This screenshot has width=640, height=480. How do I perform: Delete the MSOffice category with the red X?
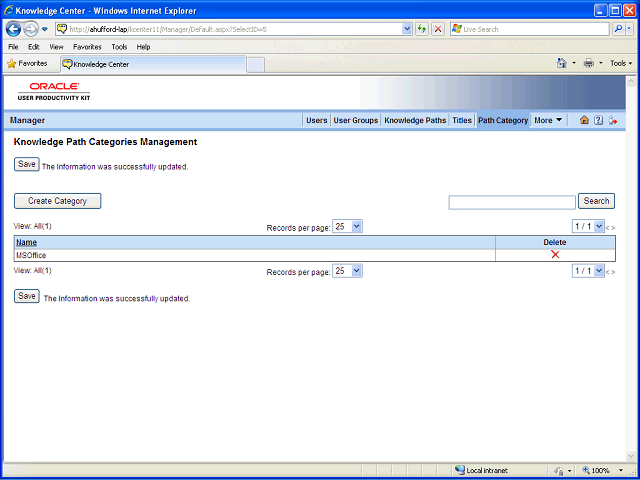tap(555, 255)
